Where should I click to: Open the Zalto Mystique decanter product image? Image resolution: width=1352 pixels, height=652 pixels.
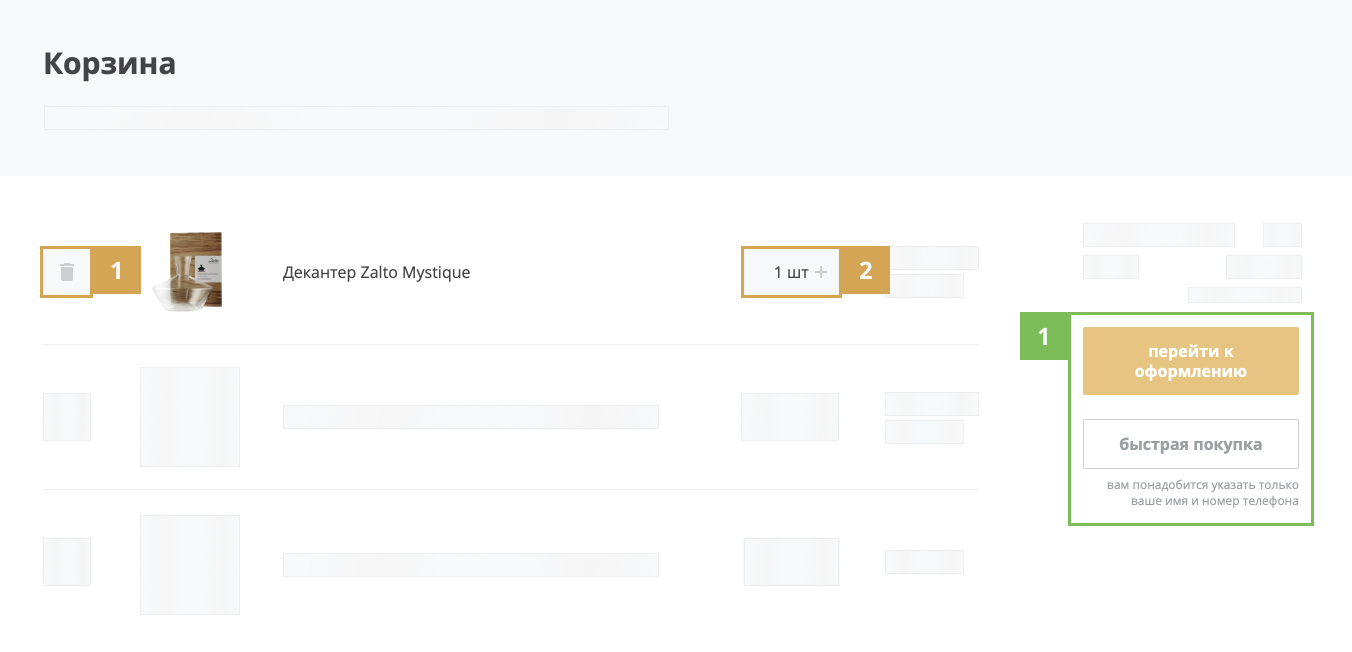pos(190,271)
